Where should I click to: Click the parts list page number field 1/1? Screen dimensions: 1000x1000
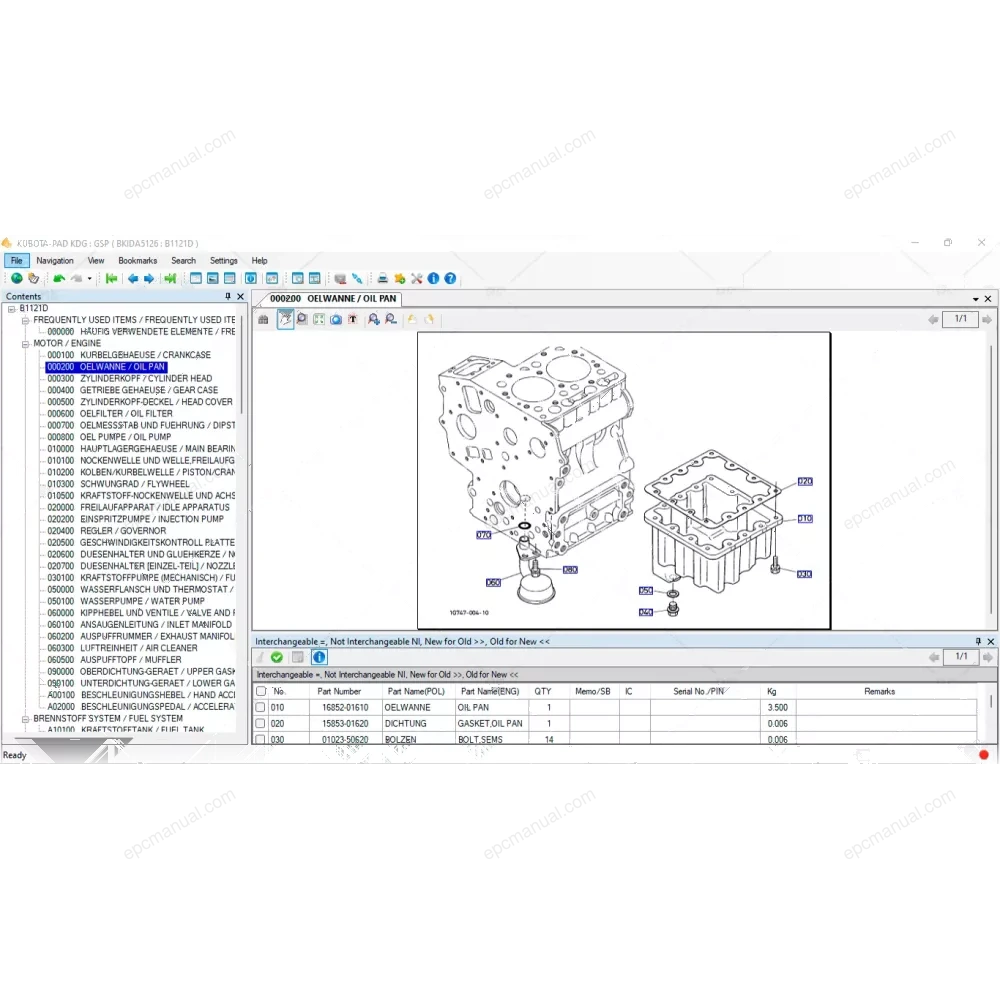(961, 657)
